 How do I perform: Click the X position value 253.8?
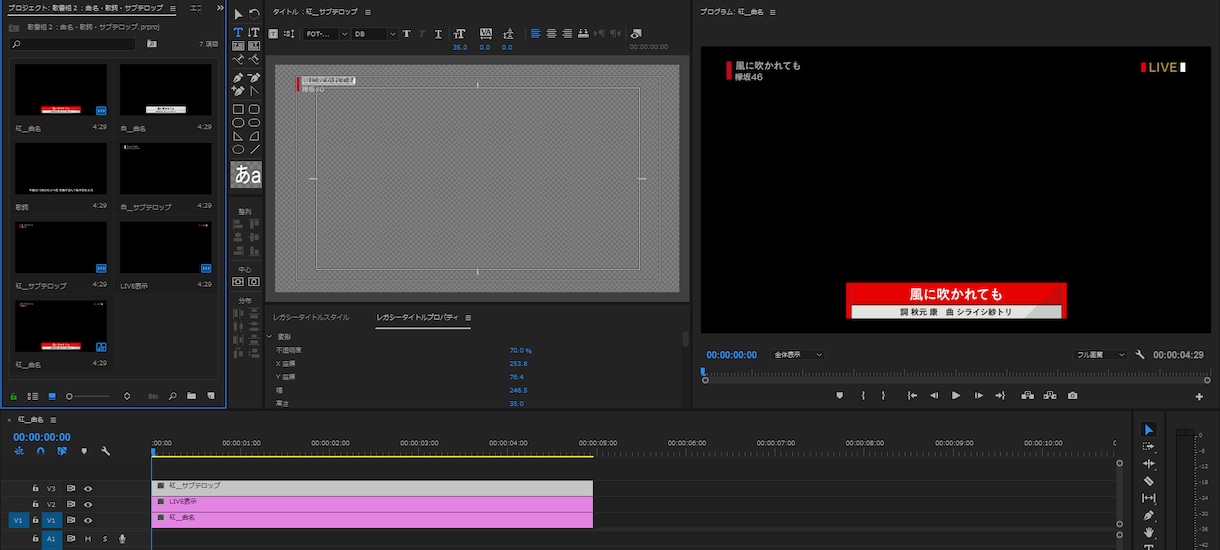518,364
